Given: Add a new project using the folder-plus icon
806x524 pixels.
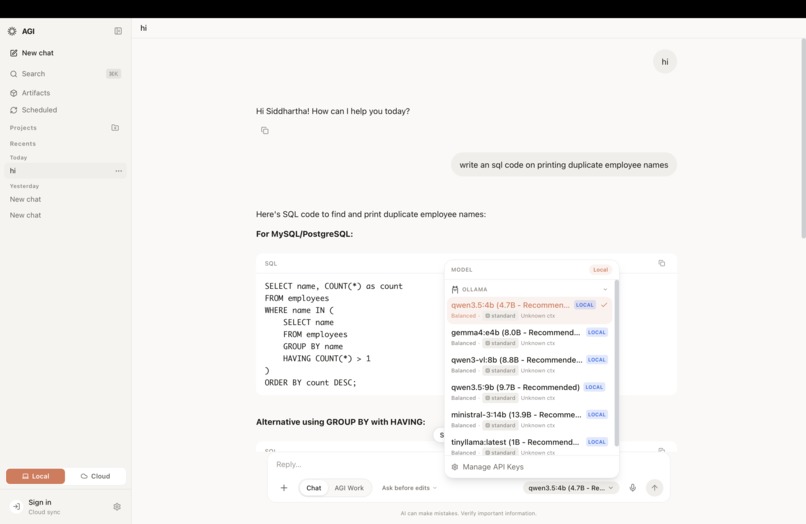Looking at the screenshot, I should point(115,128).
